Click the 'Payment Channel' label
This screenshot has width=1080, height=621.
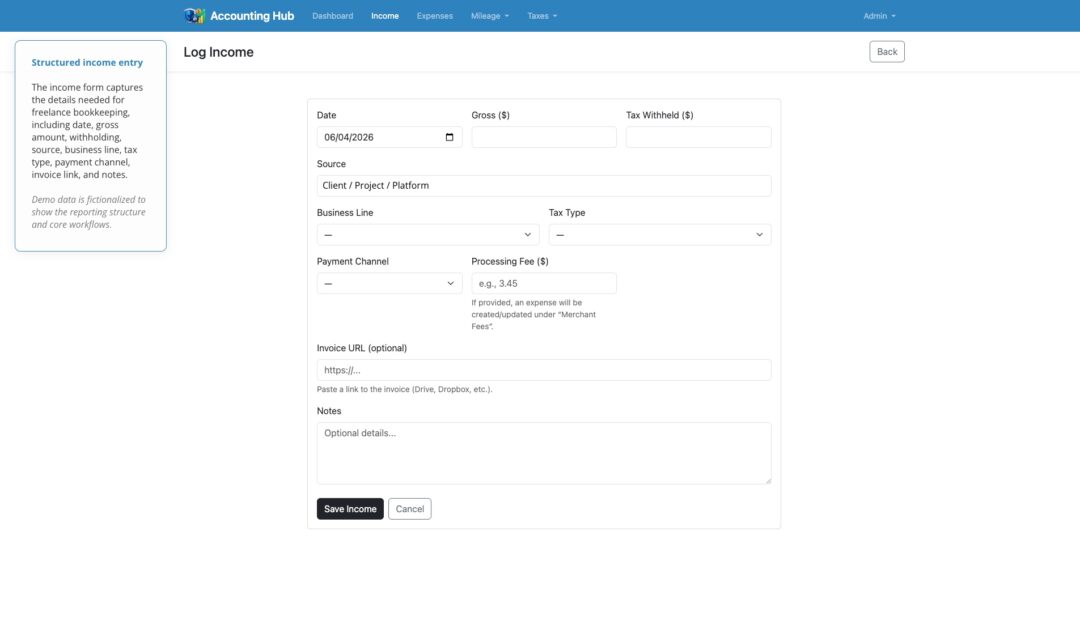click(353, 262)
